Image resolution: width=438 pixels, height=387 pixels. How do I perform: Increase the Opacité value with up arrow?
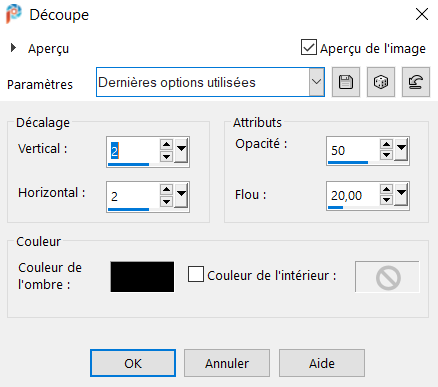point(386,145)
